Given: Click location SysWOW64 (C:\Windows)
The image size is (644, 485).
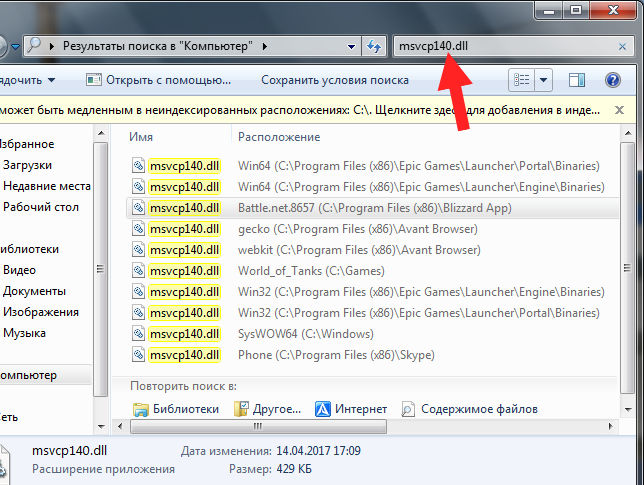Looking at the screenshot, I should 306,334.
